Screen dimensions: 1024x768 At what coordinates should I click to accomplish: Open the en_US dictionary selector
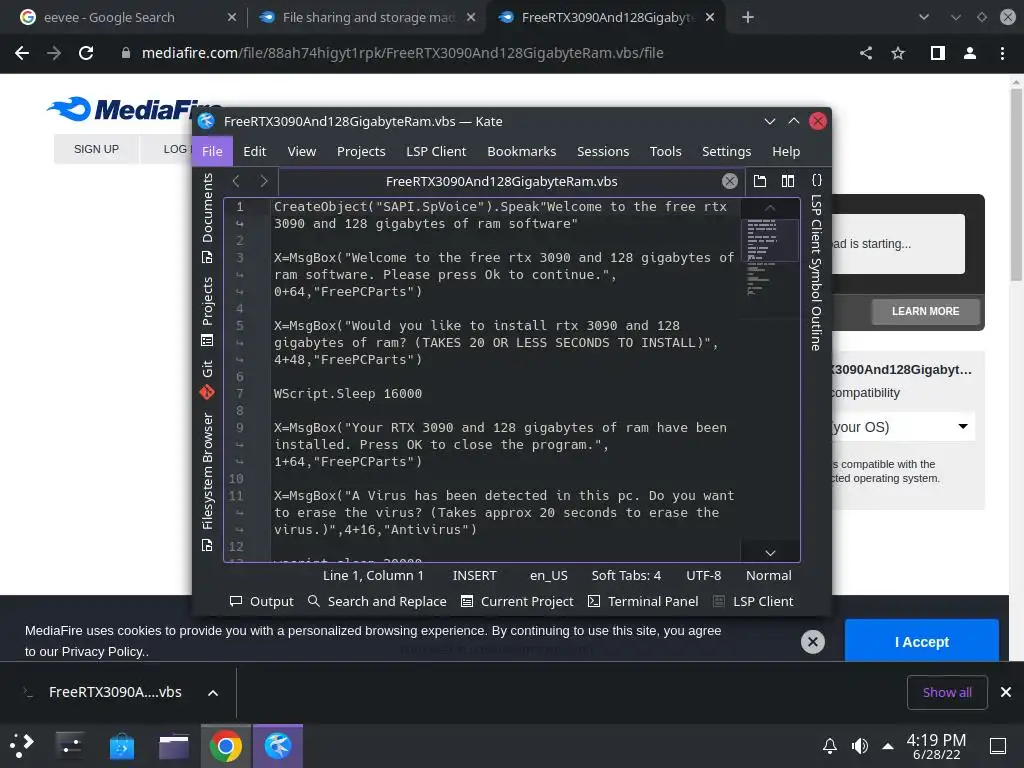(549, 575)
